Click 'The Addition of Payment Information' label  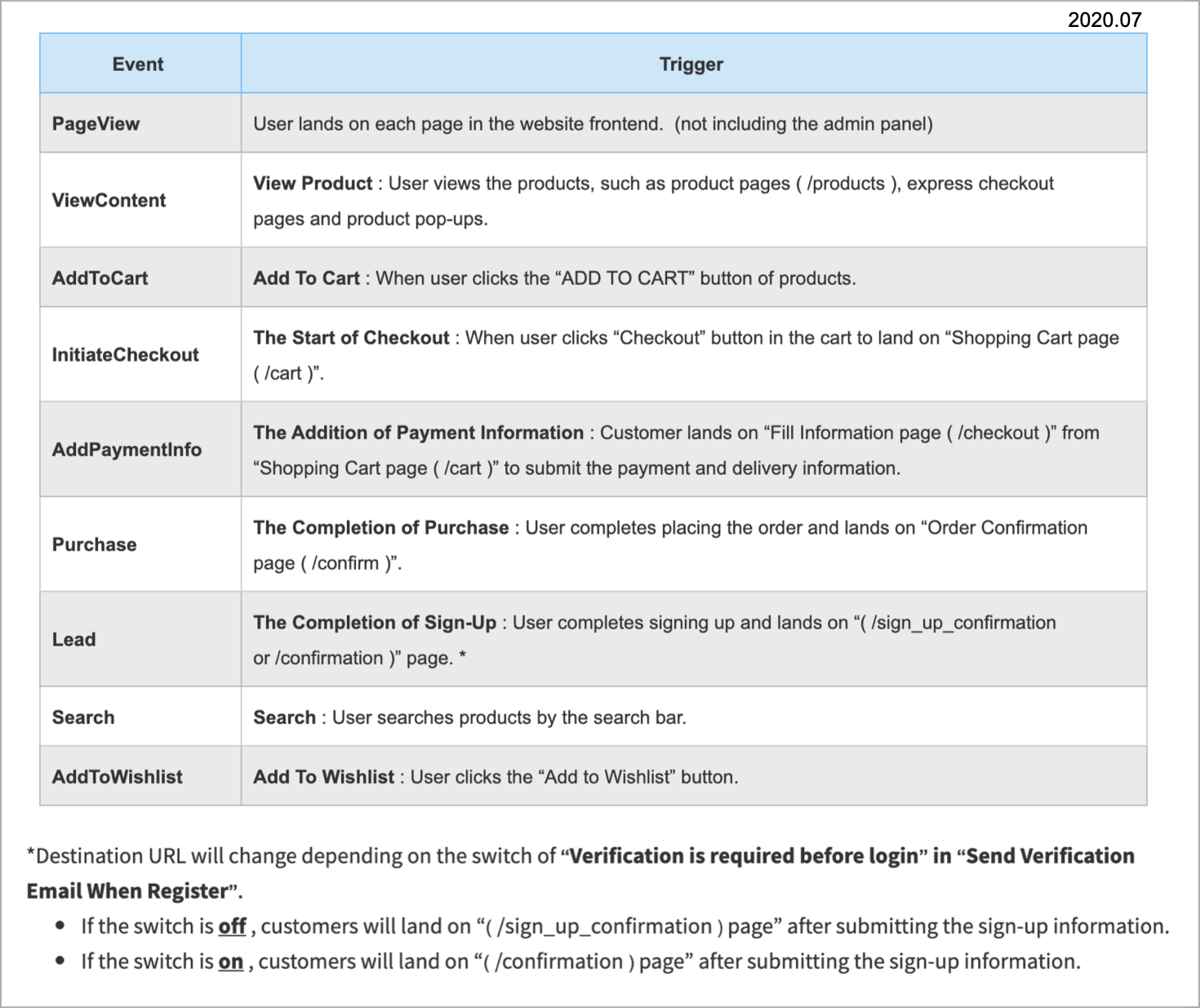click(x=418, y=433)
